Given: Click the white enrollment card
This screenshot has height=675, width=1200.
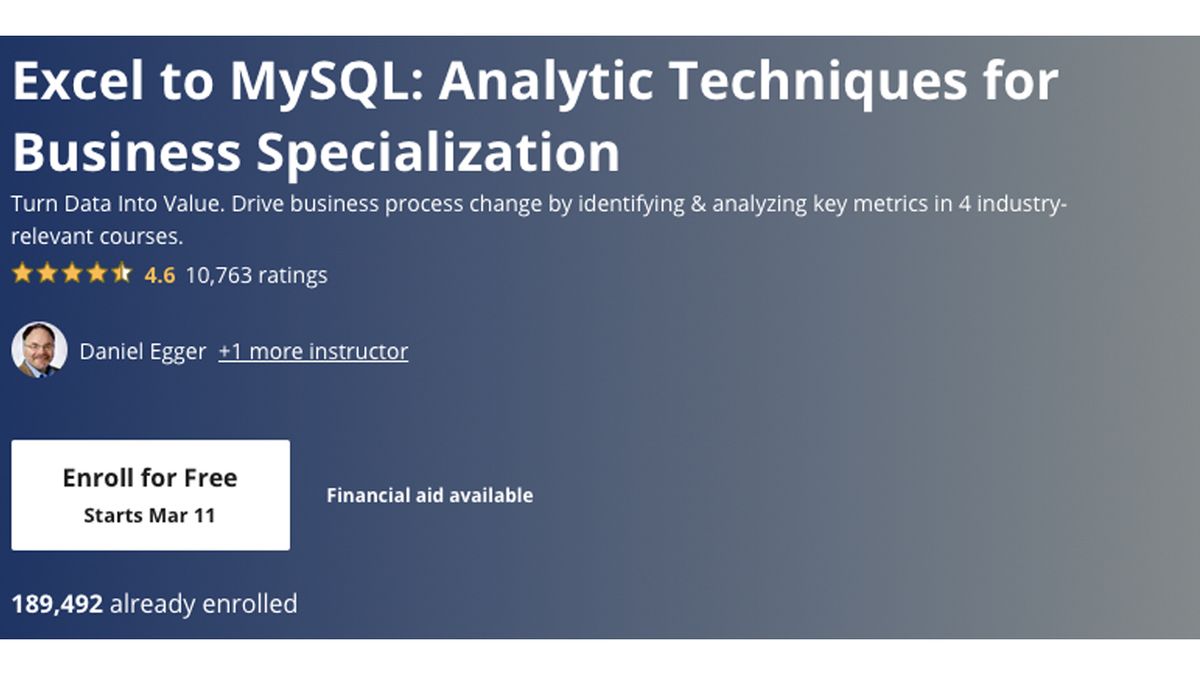Looking at the screenshot, I should (150, 495).
